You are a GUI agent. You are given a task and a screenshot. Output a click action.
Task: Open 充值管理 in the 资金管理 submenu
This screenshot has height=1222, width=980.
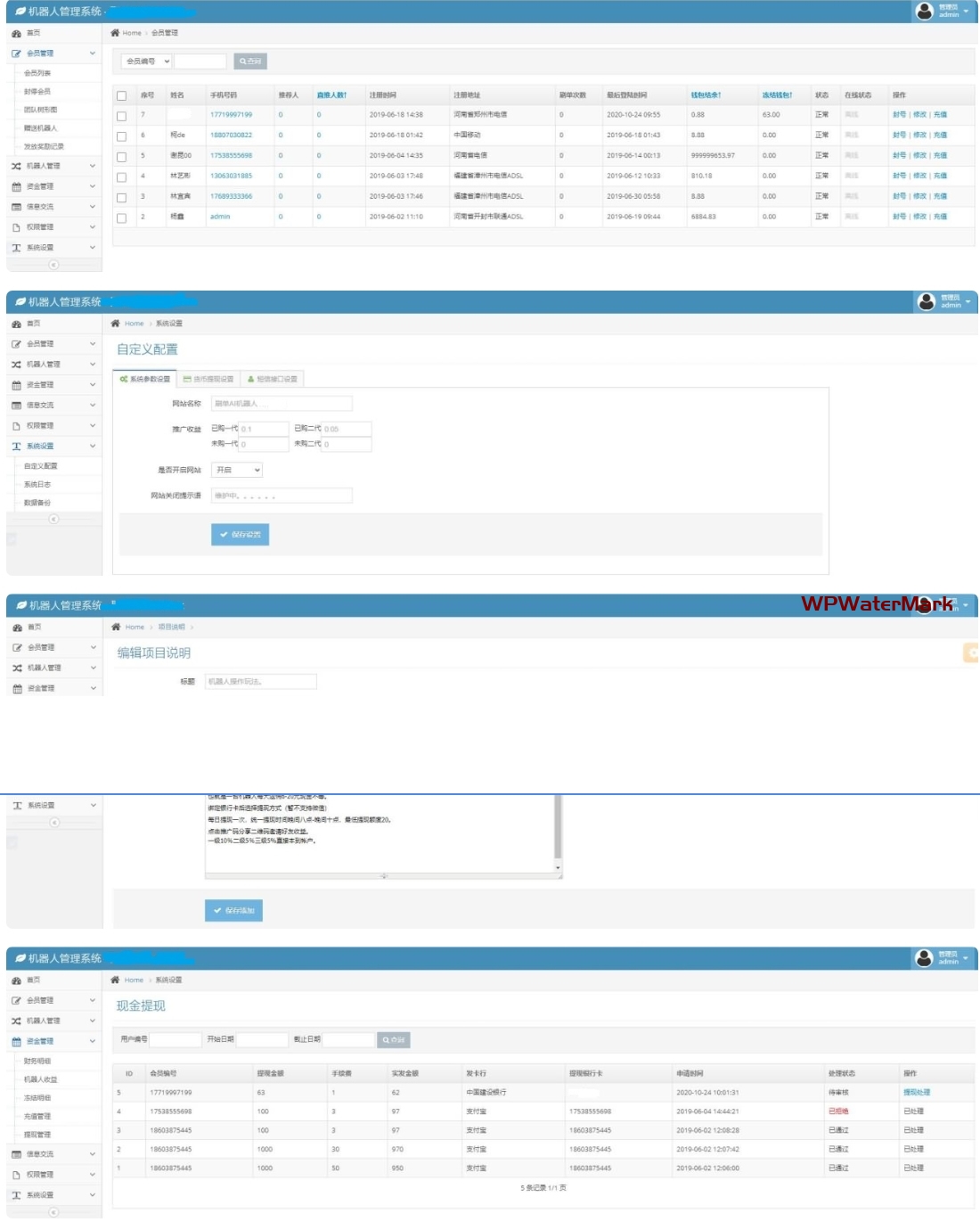coord(37,1116)
